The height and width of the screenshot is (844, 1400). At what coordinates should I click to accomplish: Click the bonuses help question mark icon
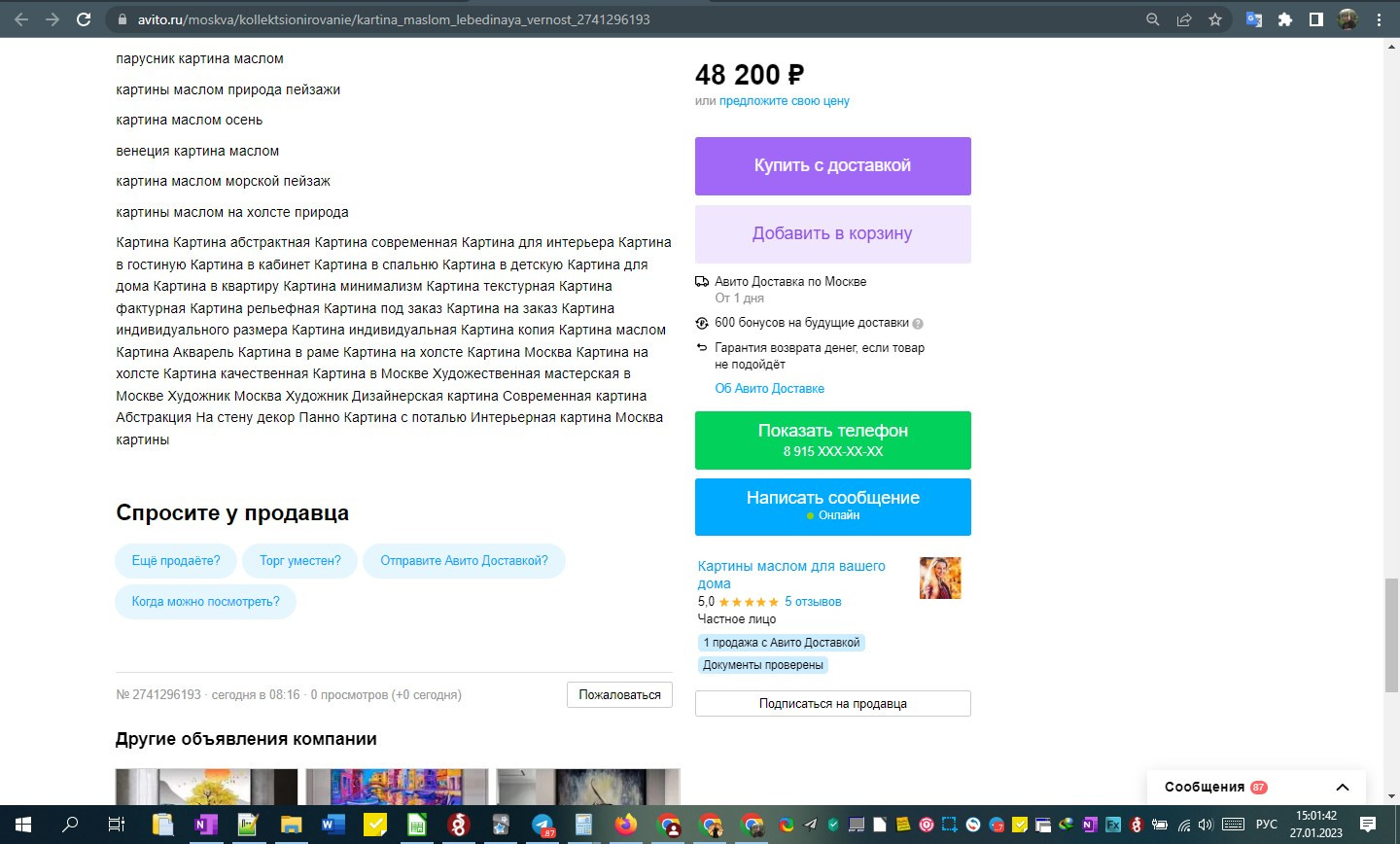click(x=918, y=324)
